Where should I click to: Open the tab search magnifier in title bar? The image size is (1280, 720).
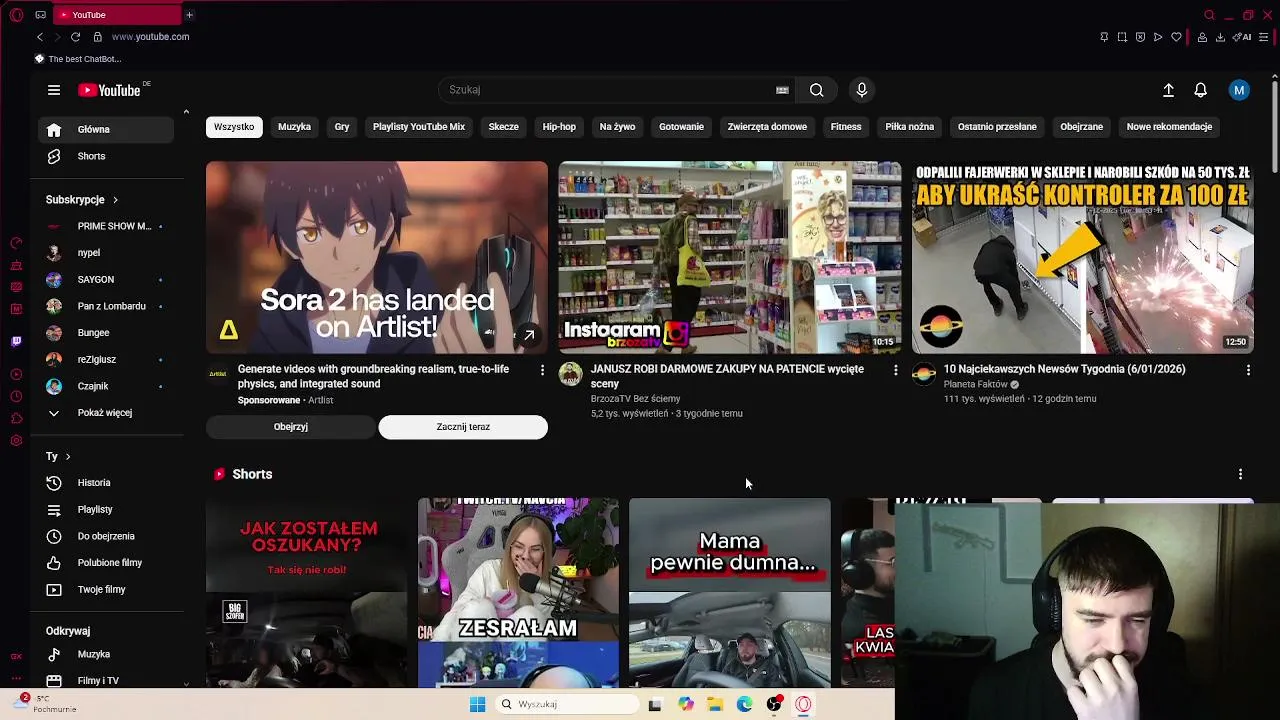[x=1209, y=15]
